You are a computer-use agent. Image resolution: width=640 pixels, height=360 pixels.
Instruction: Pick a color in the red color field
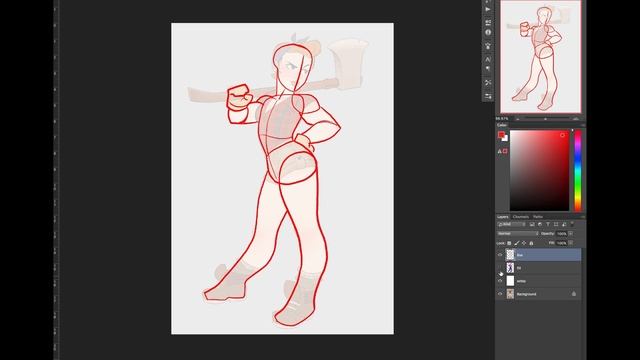click(x=540, y=171)
